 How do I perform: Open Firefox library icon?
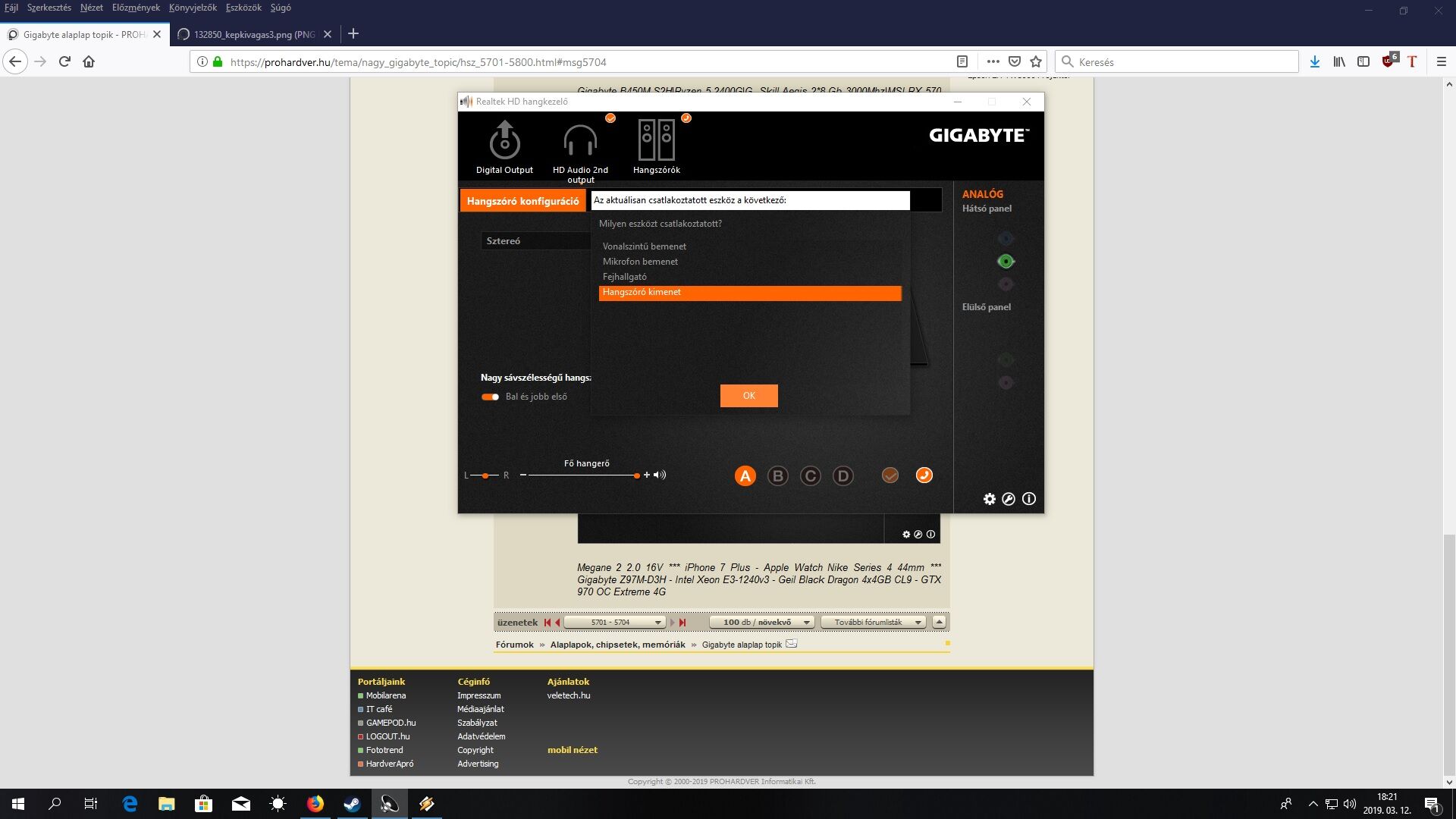click(1339, 62)
